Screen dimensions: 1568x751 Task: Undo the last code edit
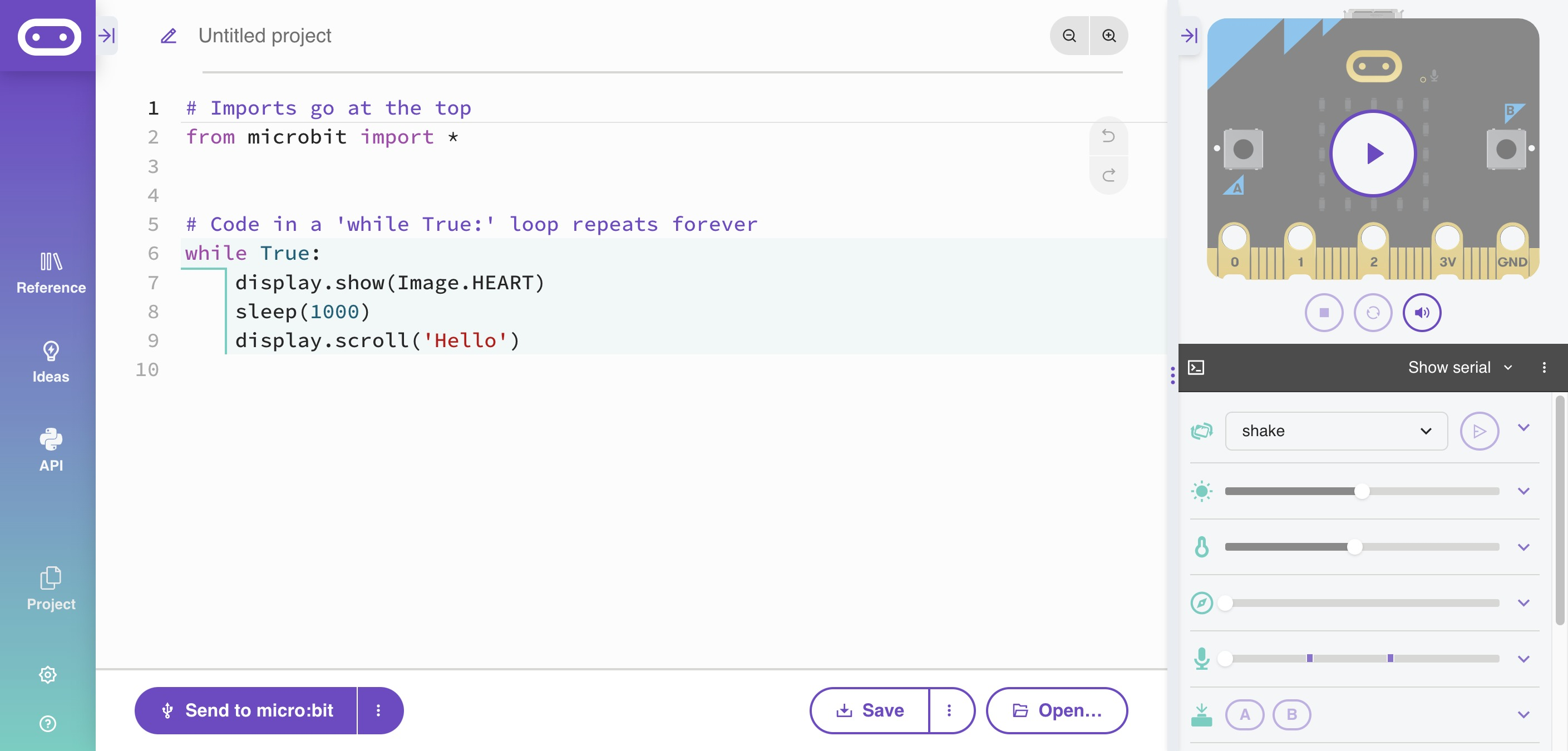pyautogui.click(x=1108, y=136)
